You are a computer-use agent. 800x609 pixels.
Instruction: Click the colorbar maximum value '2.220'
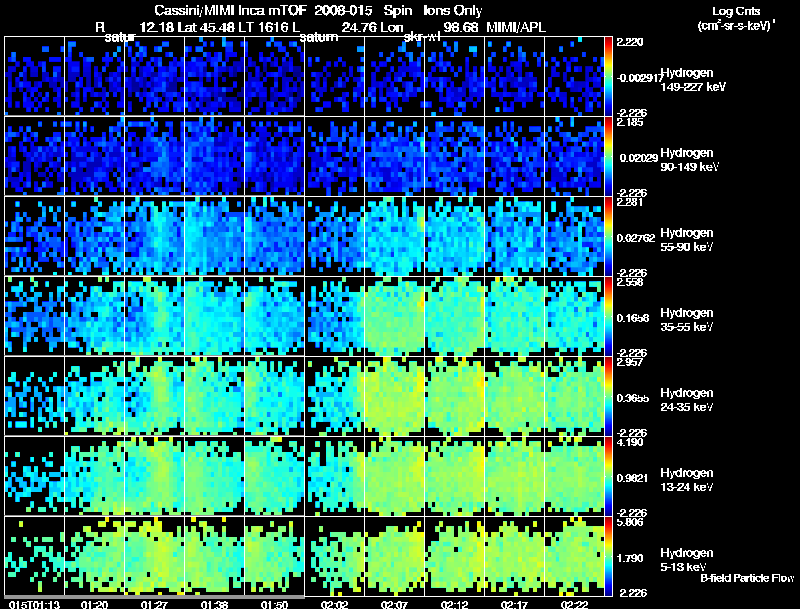(630, 42)
